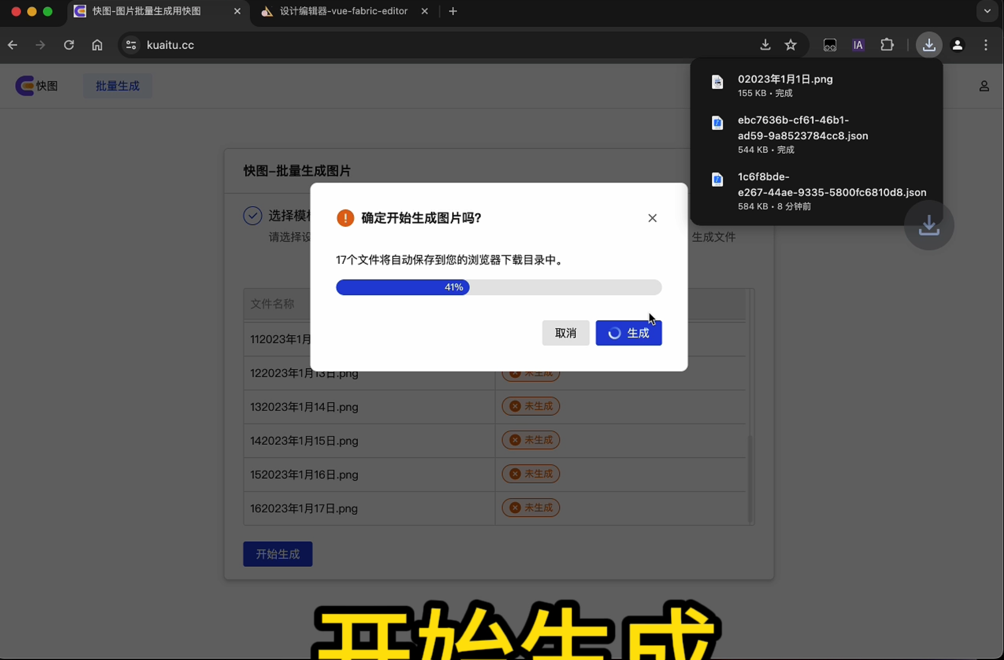Open the browser Downloads tray icon
The height and width of the screenshot is (660, 1004).
pyautogui.click(x=929, y=44)
